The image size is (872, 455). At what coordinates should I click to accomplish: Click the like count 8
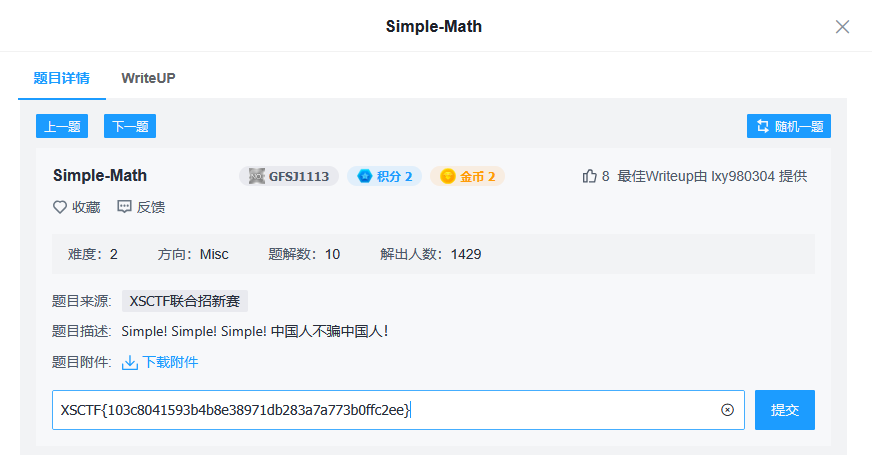pos(606,176)
